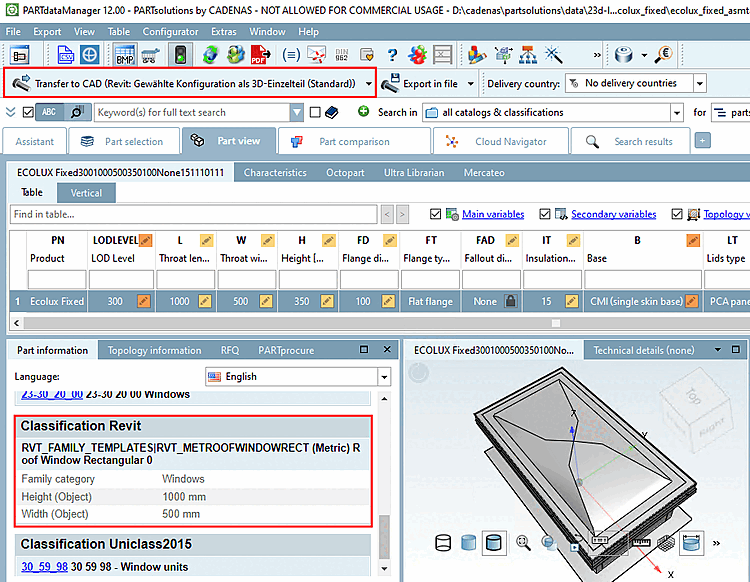This screenshot has width=750, height=582.
Task: Open the Secondary variables link
Action: (x=614, y=214)
